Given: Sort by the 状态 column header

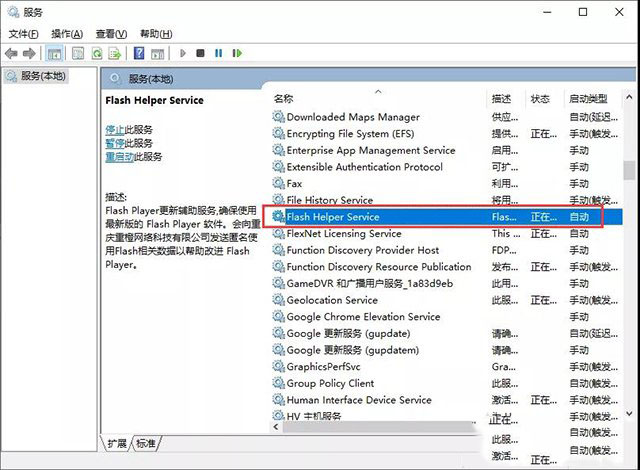Looking at the screenshot, I should click(540, 99).
